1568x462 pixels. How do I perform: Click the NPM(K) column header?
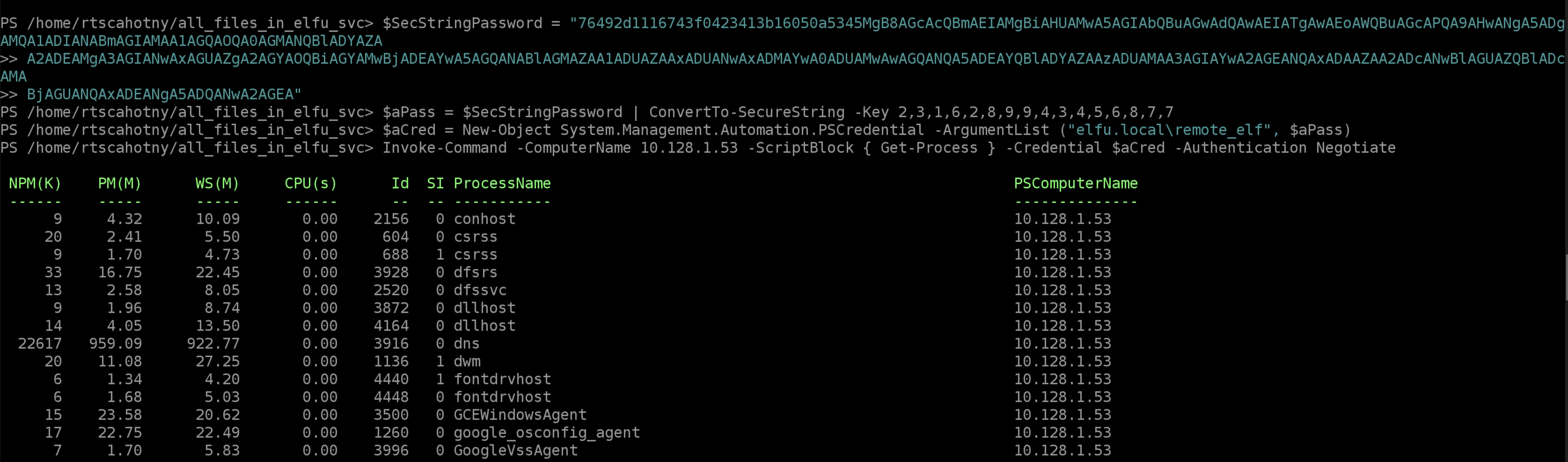pyautogui.click(x=35, y=184)
